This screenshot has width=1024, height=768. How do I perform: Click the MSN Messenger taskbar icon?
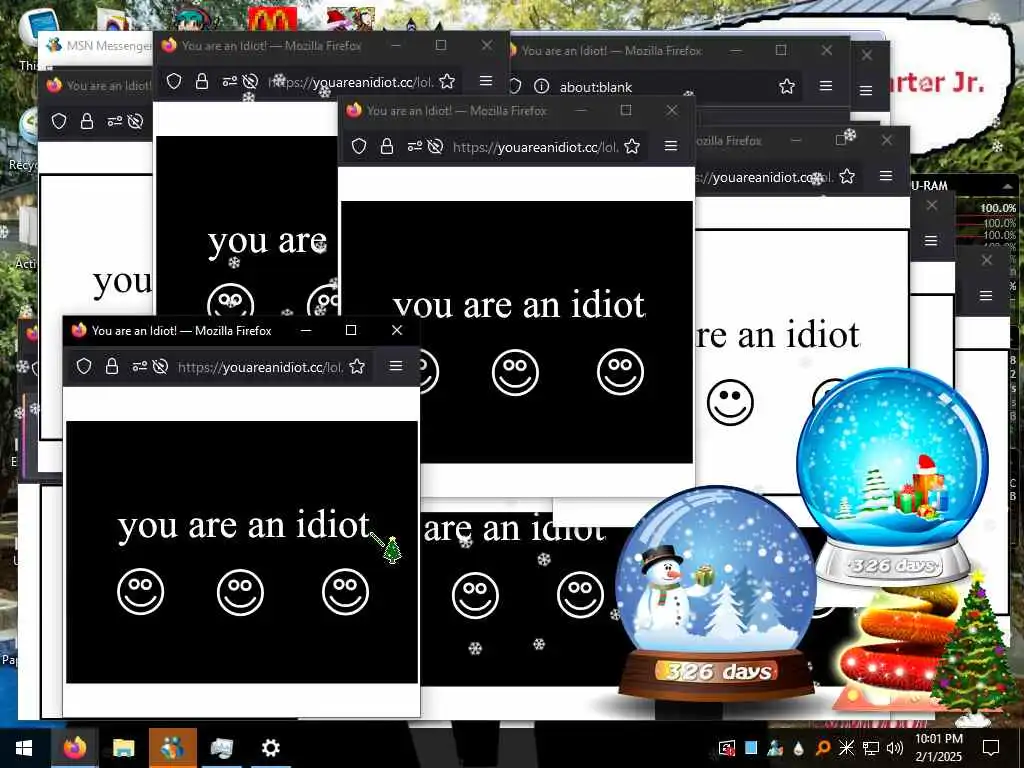[x=172, y=748]
